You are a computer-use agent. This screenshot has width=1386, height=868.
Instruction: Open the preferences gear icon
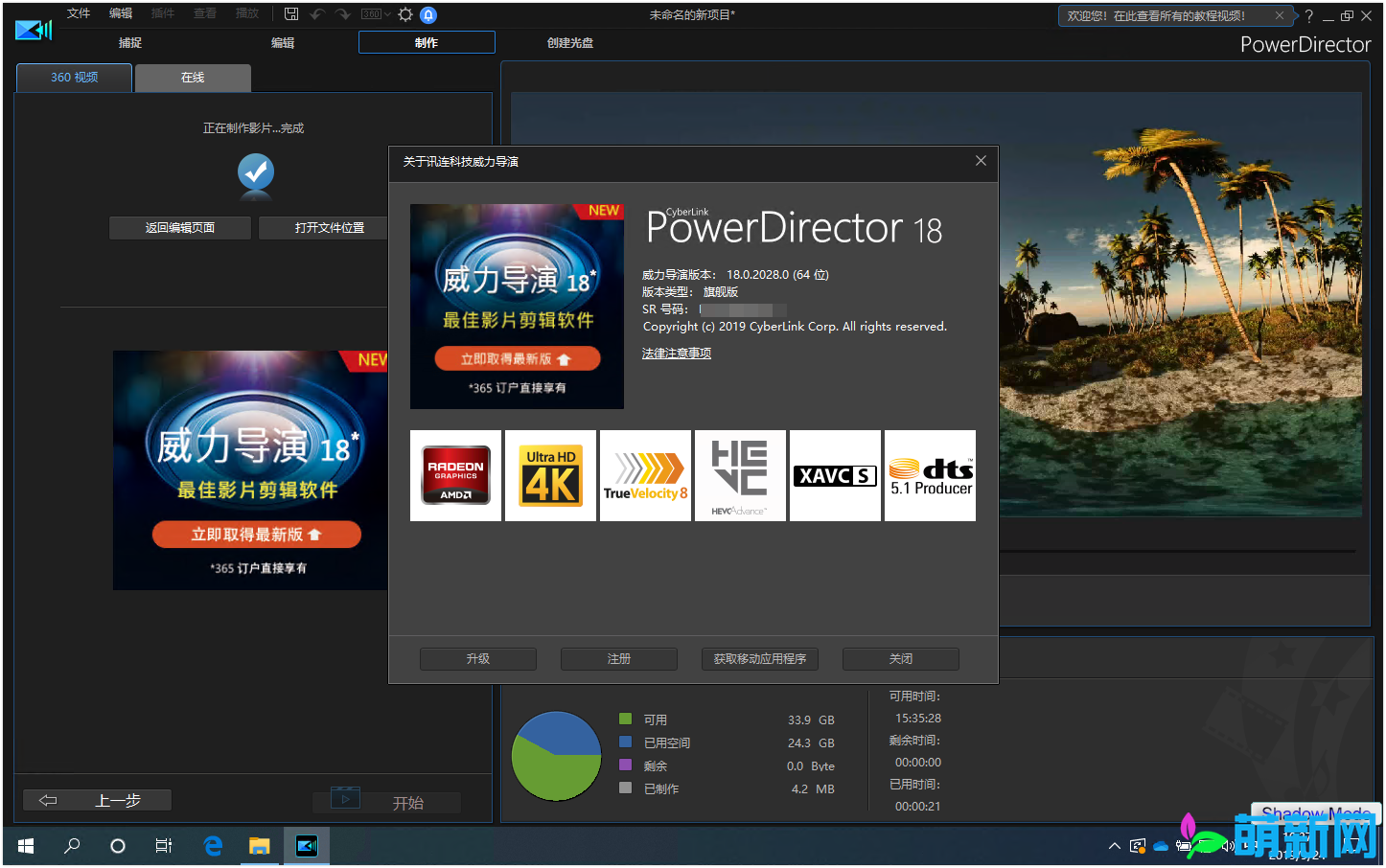(x=405, y=14)
